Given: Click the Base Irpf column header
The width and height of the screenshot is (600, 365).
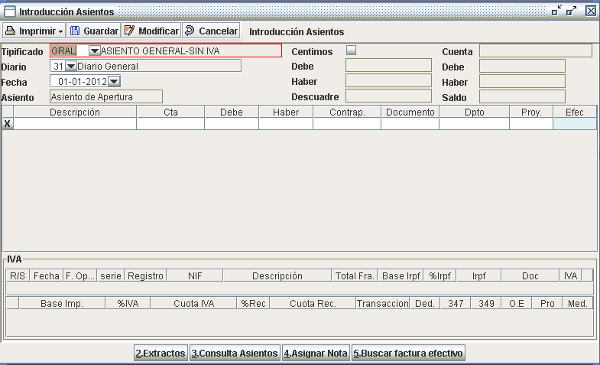Looking at the screenshot, I should click(401, 275).
